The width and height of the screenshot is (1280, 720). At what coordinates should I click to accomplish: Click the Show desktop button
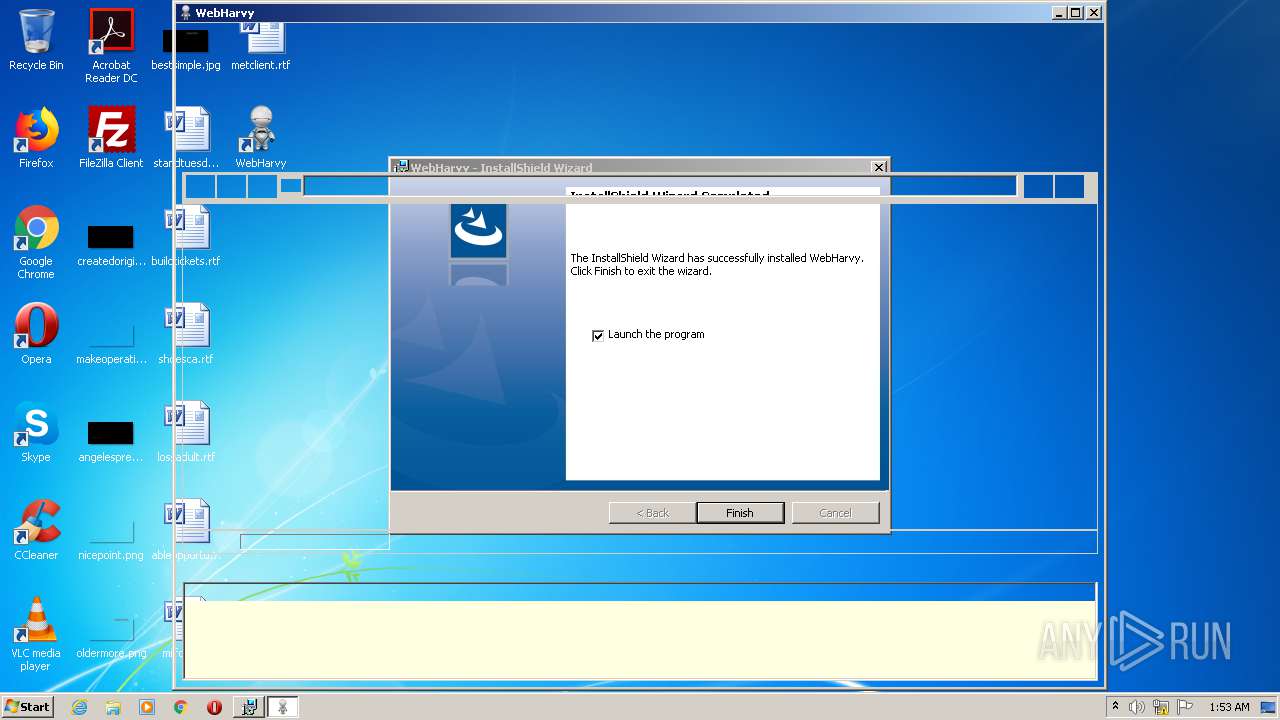[1270, 707]
